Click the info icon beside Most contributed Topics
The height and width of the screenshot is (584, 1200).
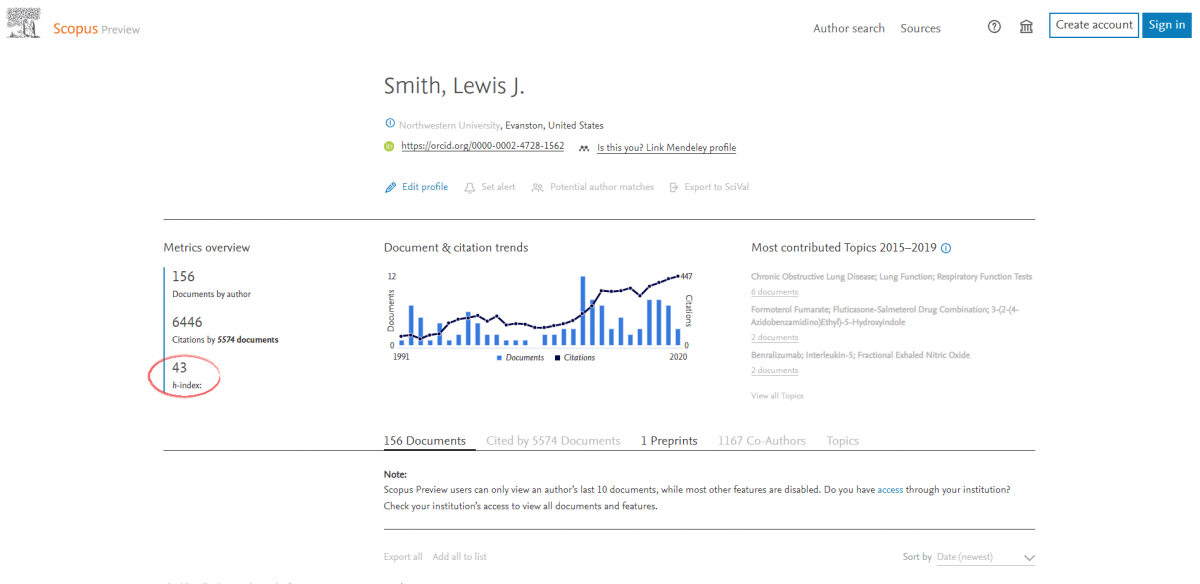pos(946,248)
